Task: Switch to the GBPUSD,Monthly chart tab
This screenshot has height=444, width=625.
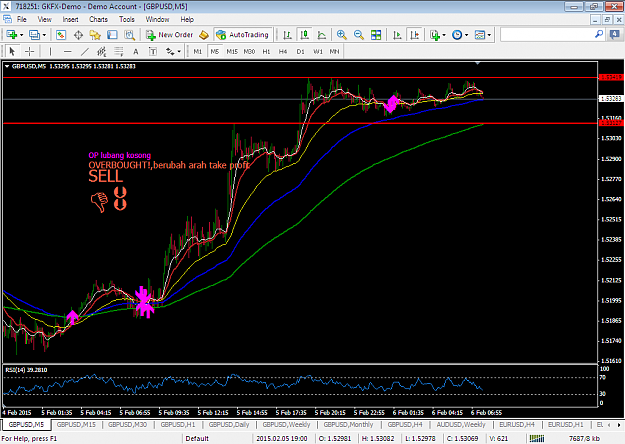Action: (x=348, y=425)
